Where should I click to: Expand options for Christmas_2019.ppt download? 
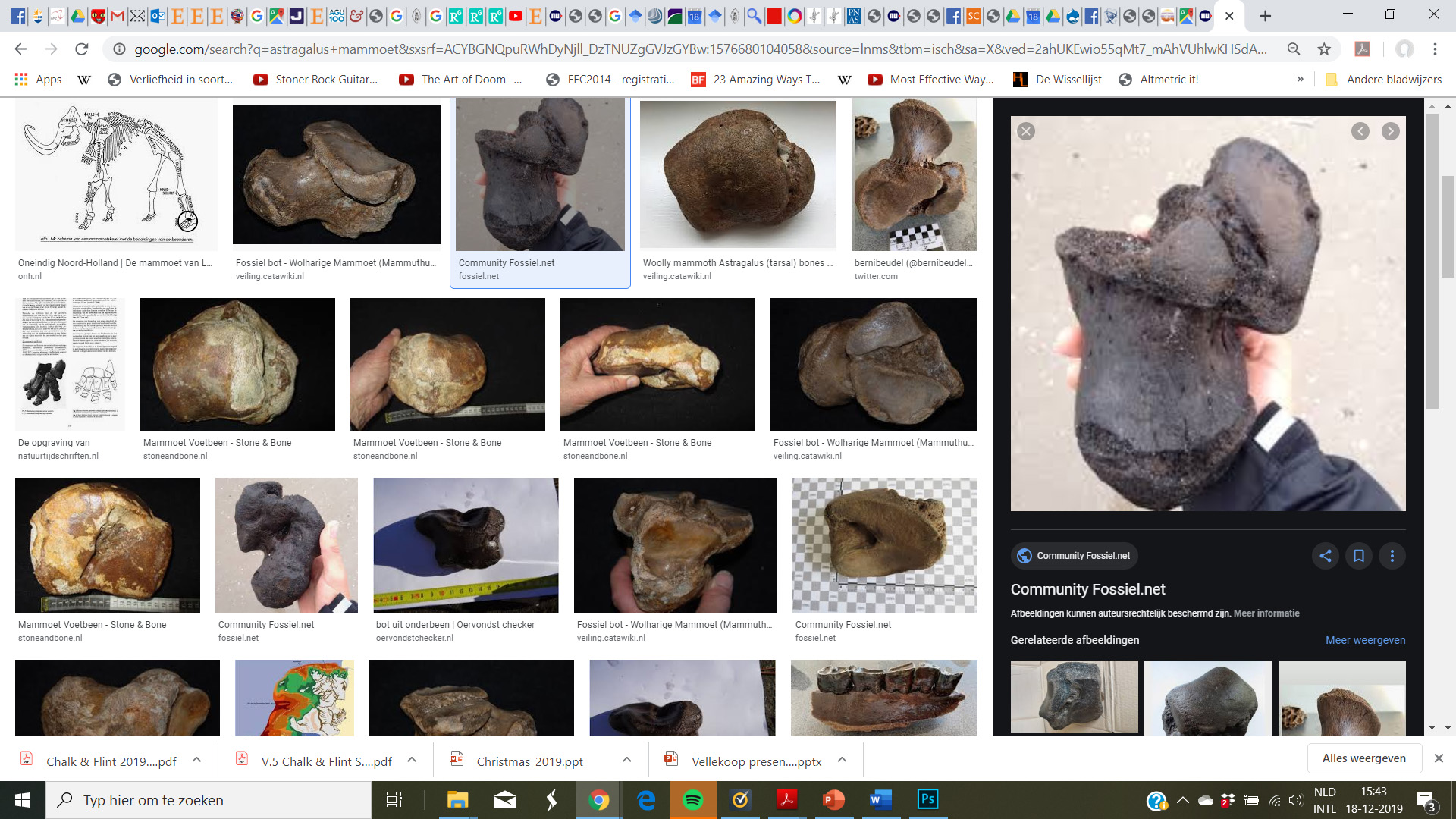(626, 760)
